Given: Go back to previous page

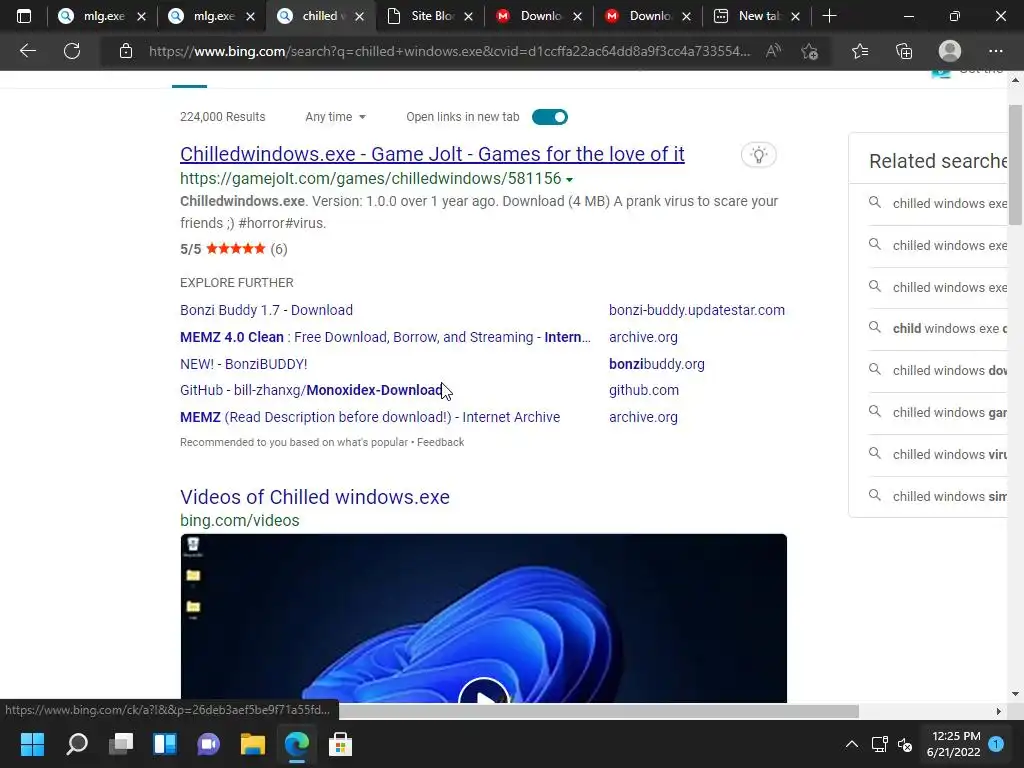Looking at the screenshot, I should click(x=27, y=51).
